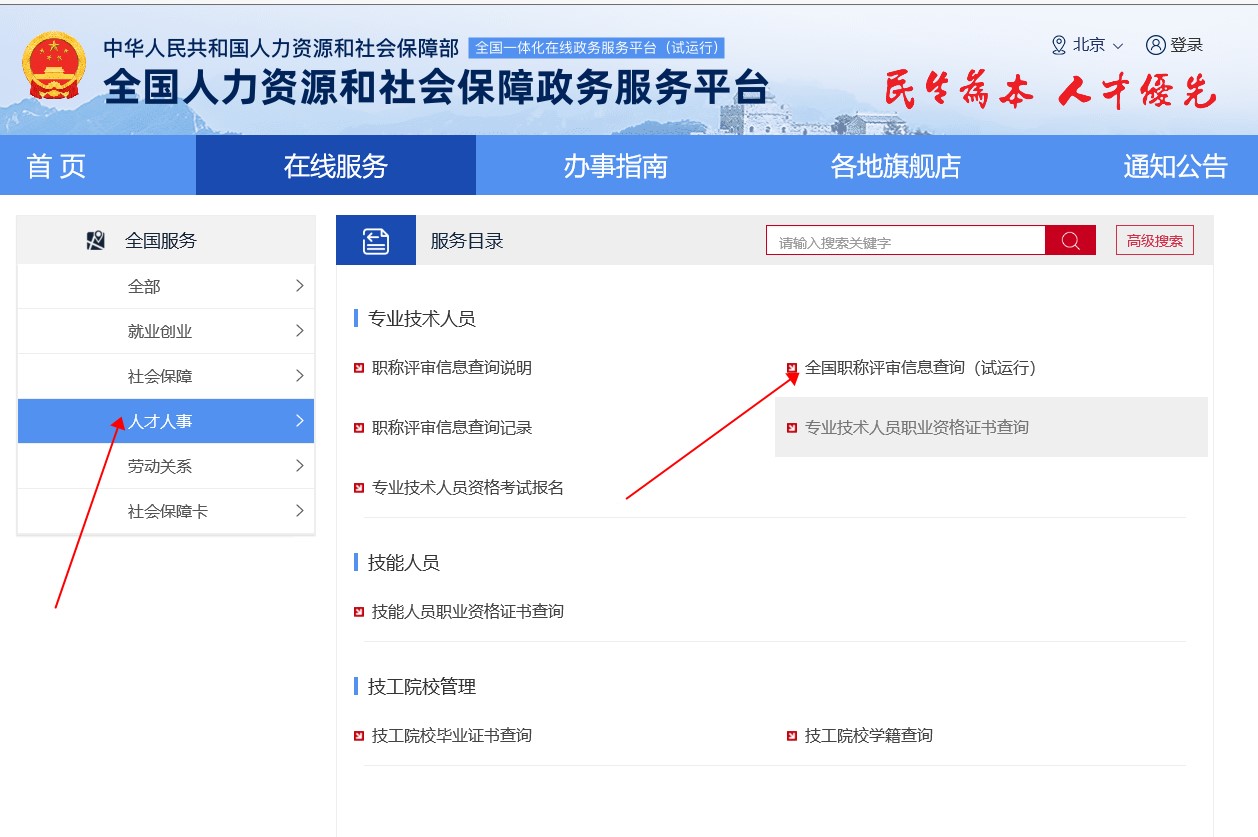Click red arrow bullet before 专业技术人员职业资格证书查询
The height and width of the screenshot is (837, 1258).
[x=792, y=428]
